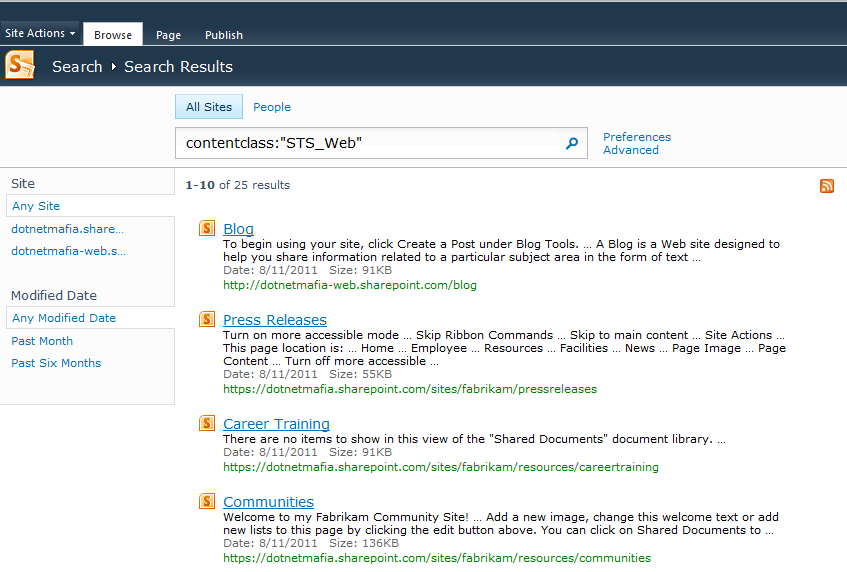Filter results by Past Six Months

coord(56,363)
